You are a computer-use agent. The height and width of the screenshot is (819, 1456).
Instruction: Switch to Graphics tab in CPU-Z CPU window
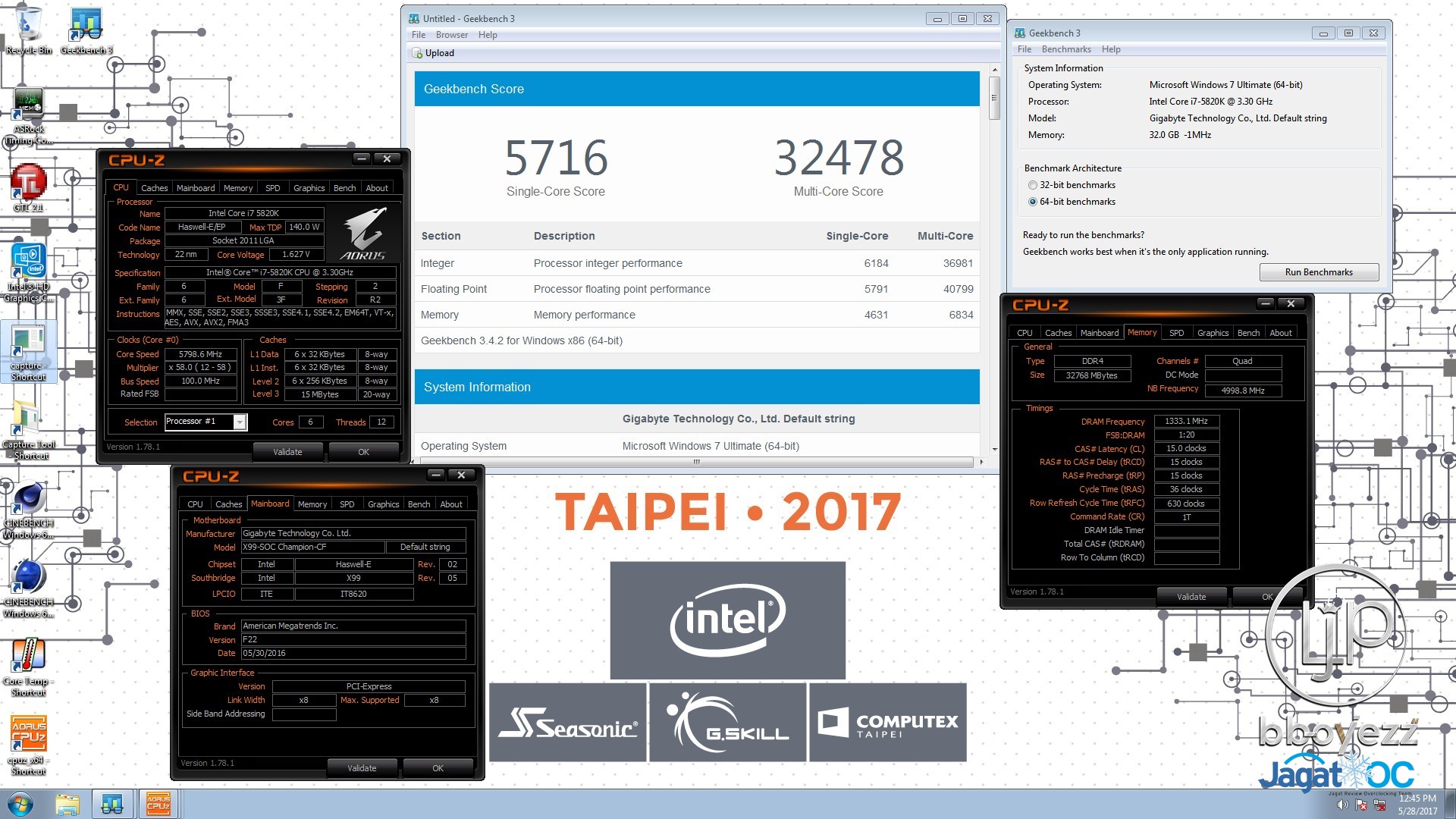tap(309, 188)
